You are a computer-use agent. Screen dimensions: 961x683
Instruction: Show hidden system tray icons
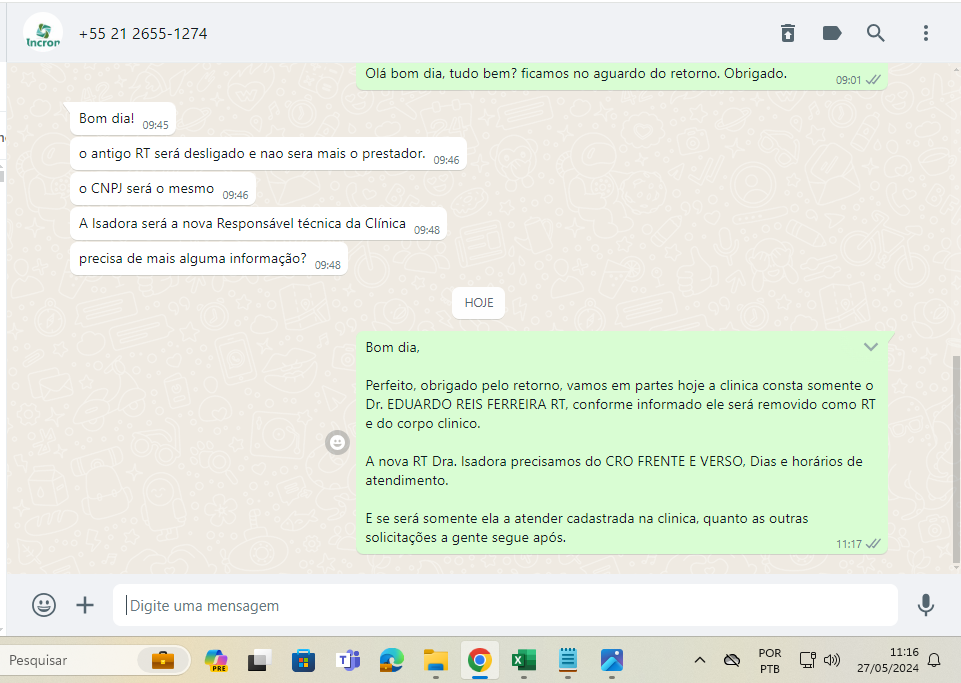pyautogui.click(x=699, y=660)
